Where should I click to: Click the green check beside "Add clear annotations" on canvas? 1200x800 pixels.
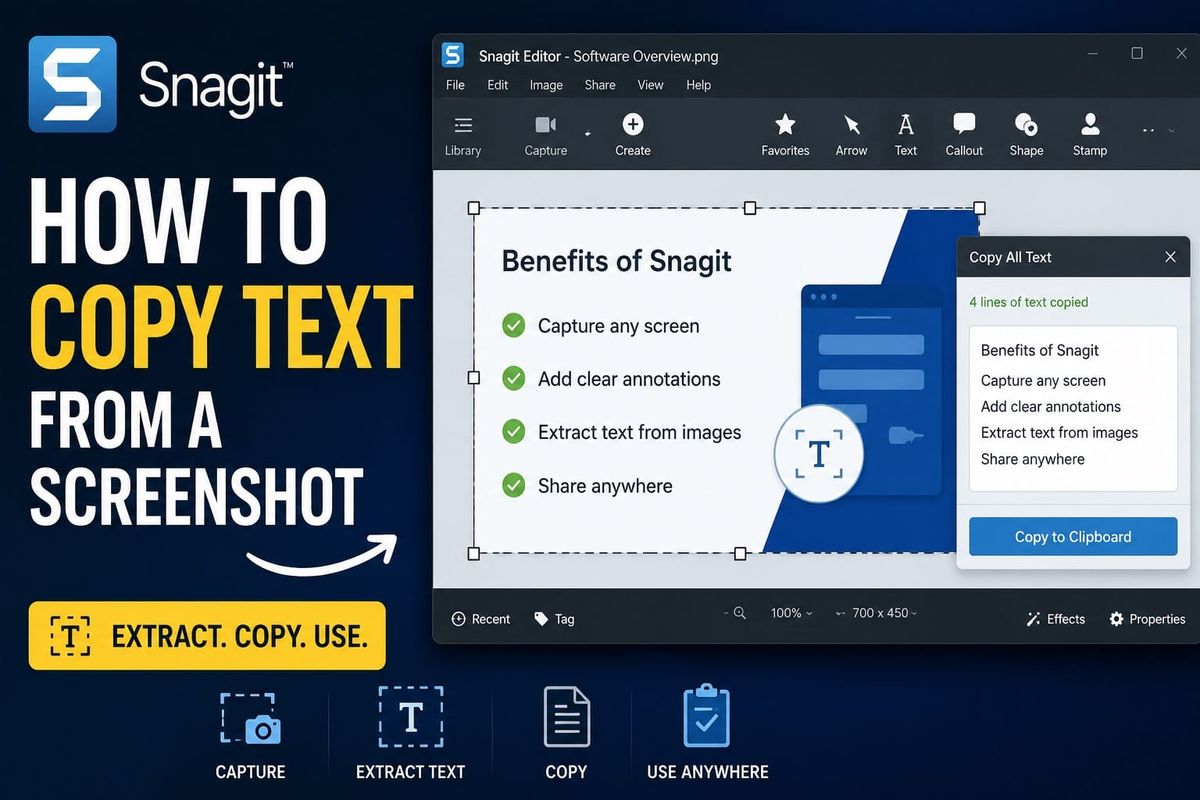click(513, 378)
